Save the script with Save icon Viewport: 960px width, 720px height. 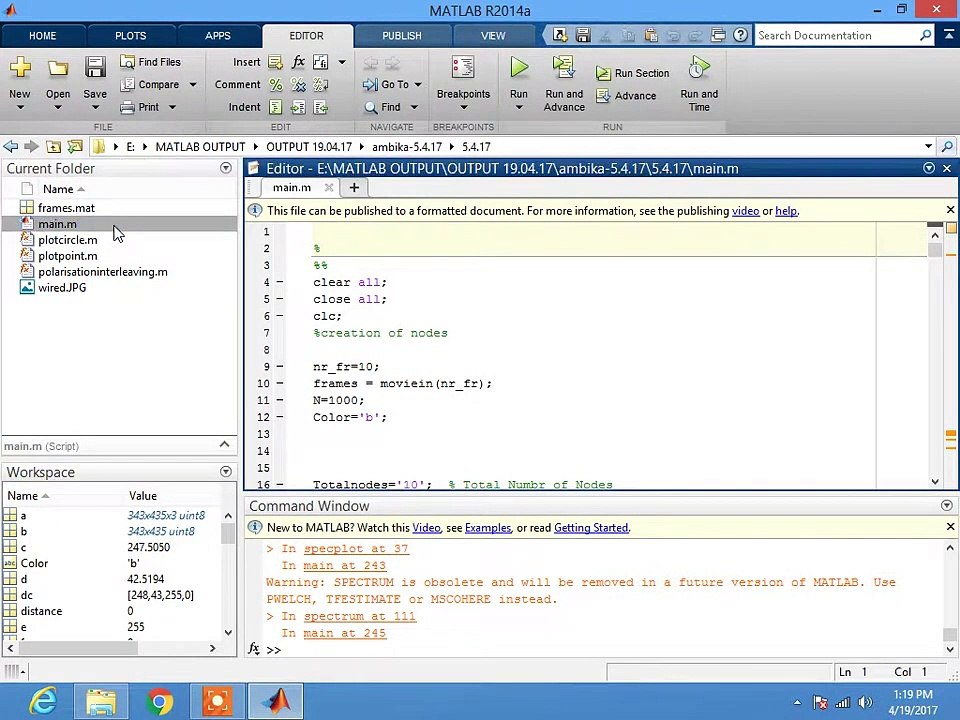coord(95,67)
